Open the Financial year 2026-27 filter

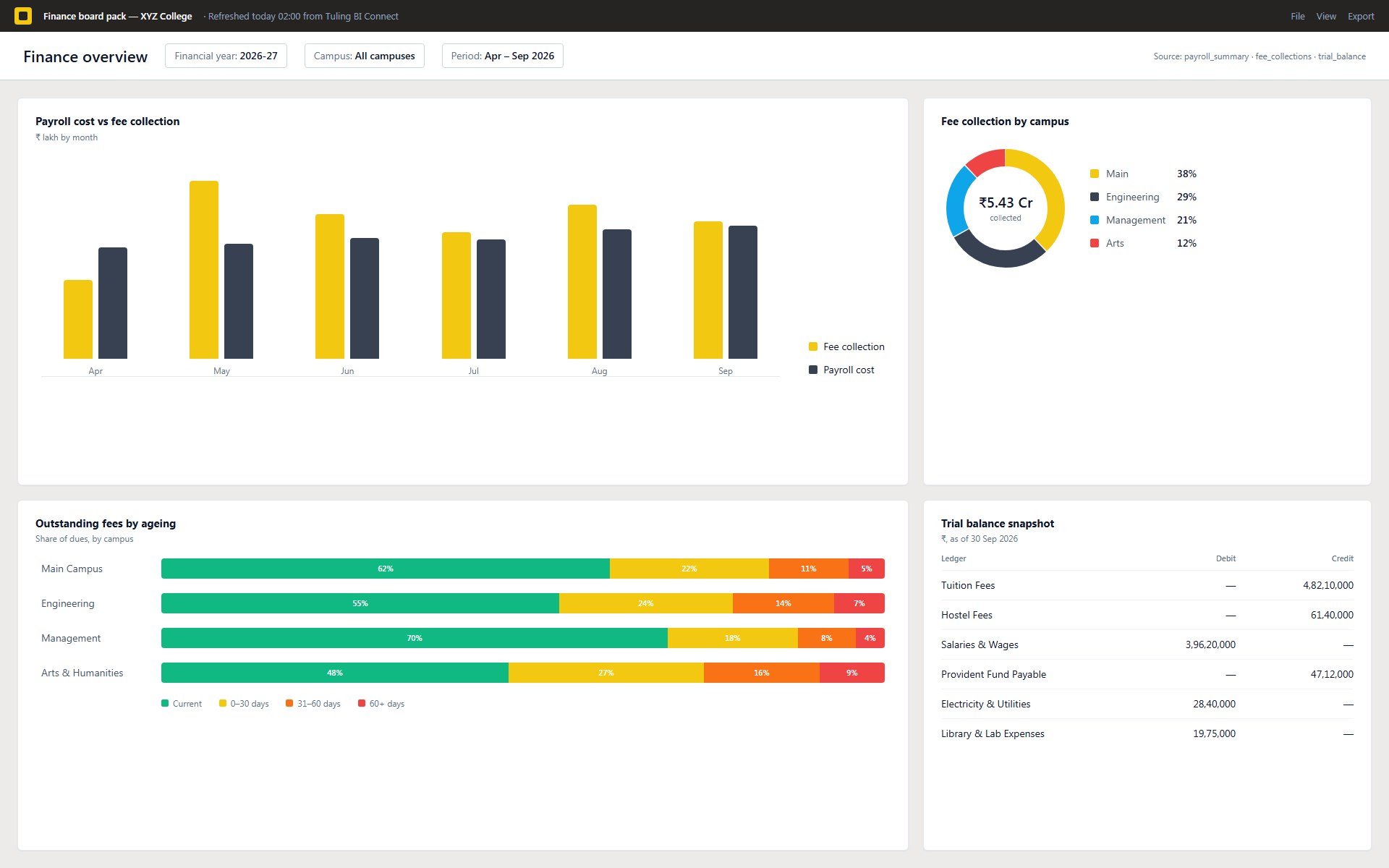pyautogui.click(x=226, y=56)
